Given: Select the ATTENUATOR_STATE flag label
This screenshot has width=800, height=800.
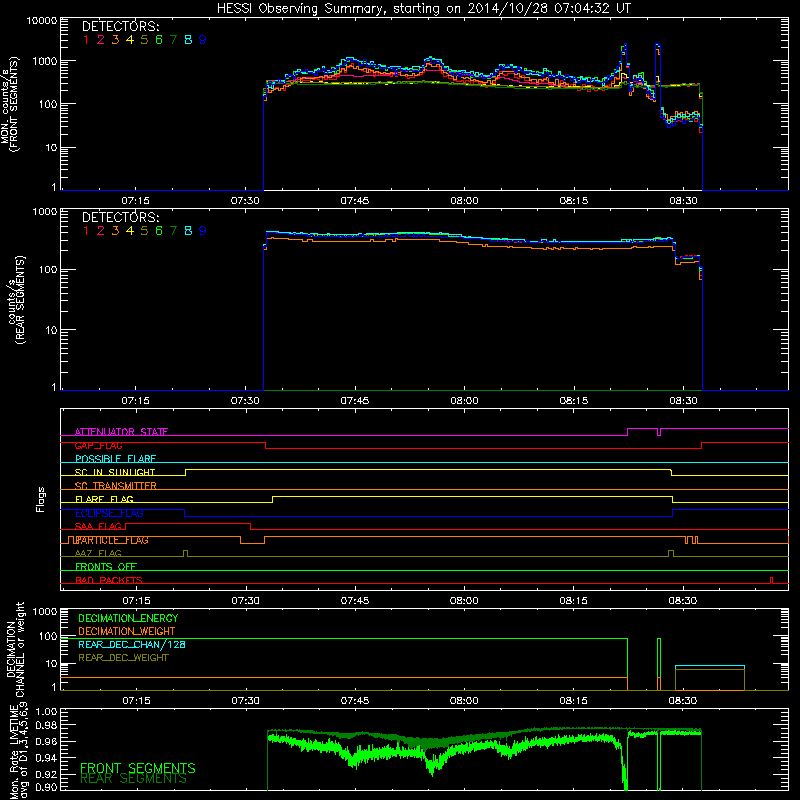Looking at the screenshot, I should 121,432.
